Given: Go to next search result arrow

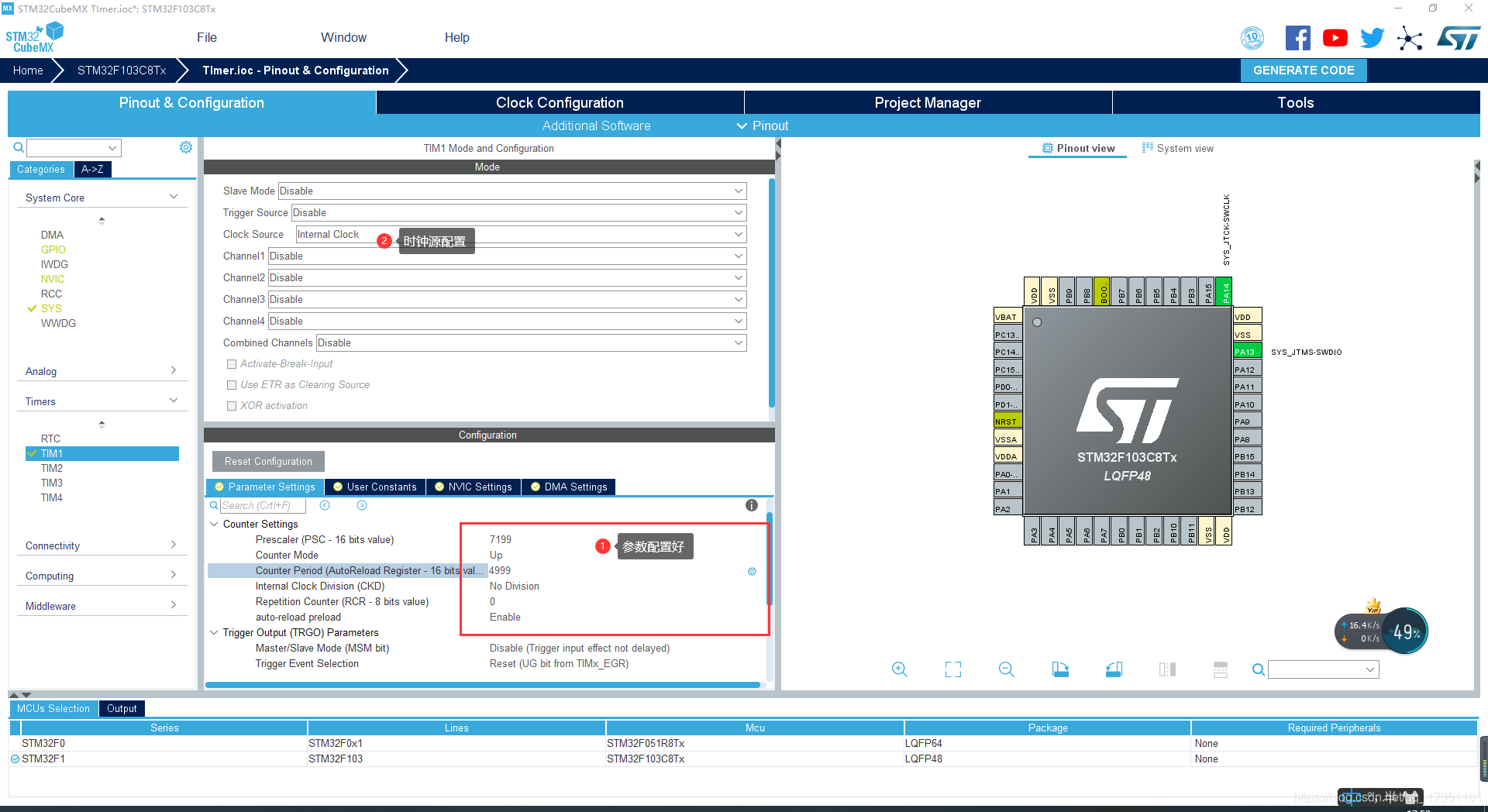Looking at the screenshot, I should pyautogui.click(x=362, y=505).
